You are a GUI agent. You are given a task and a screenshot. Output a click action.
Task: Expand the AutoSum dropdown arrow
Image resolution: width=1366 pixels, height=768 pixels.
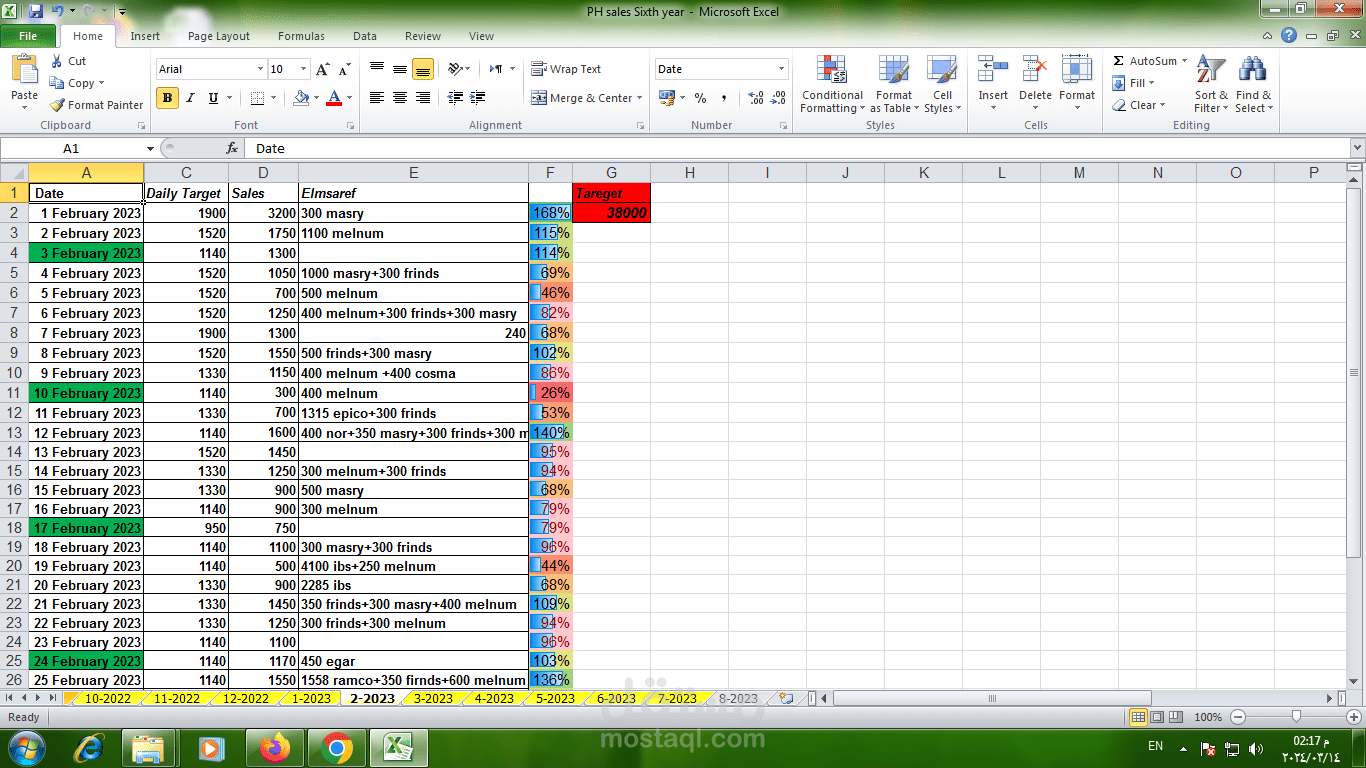[1185, 61]
